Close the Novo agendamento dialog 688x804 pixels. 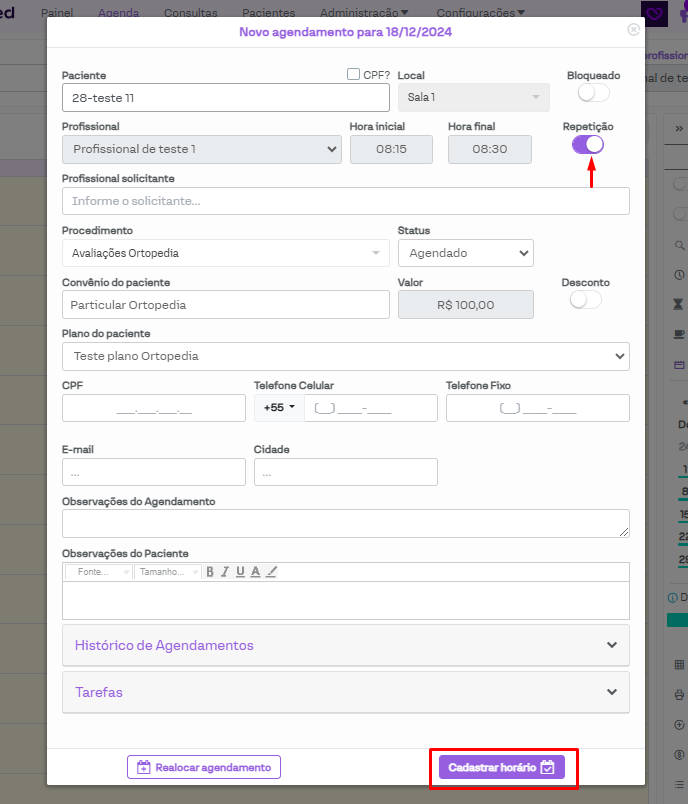tap(633, 30)
